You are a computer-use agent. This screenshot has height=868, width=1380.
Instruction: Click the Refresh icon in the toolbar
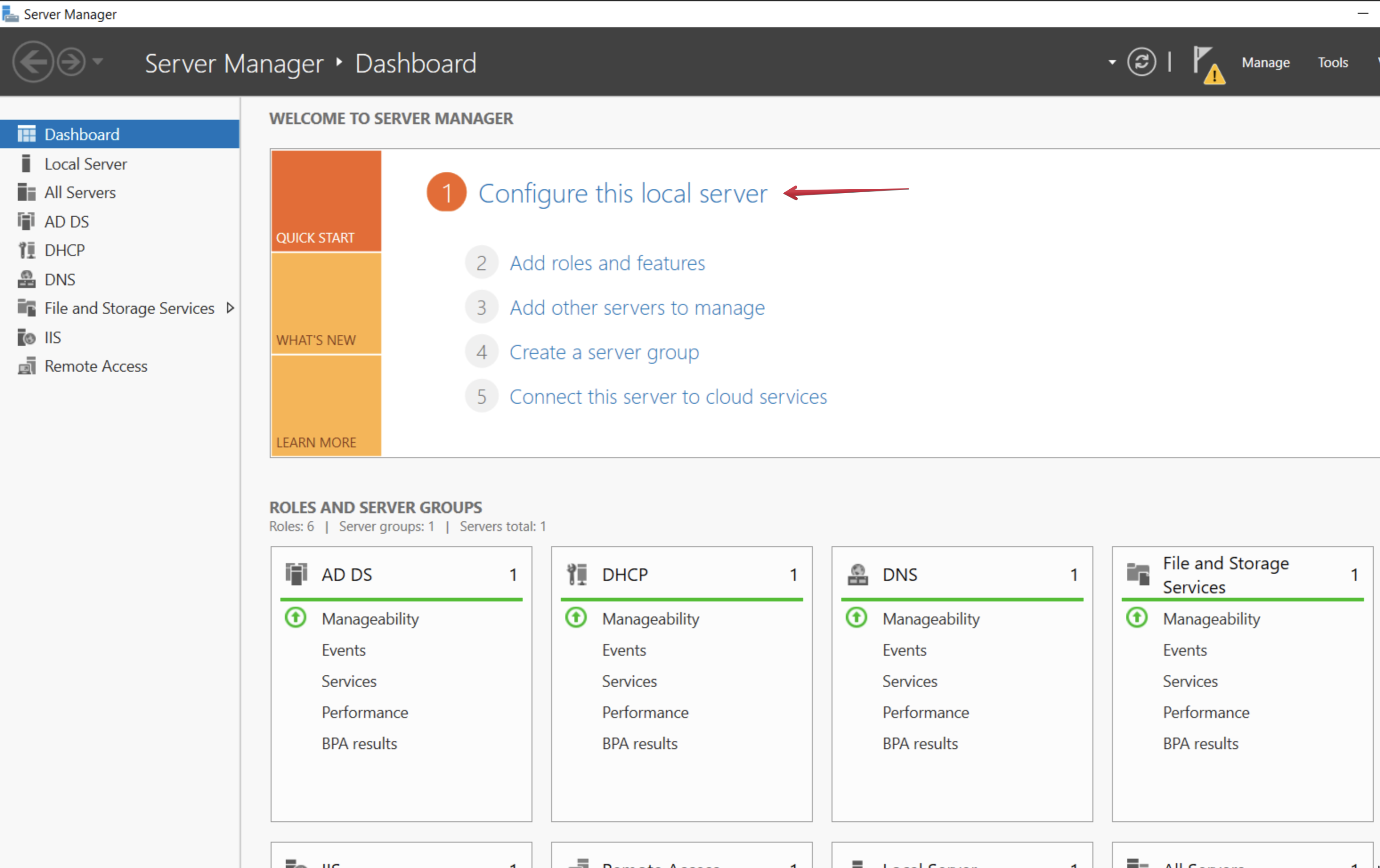(1141, 61)
